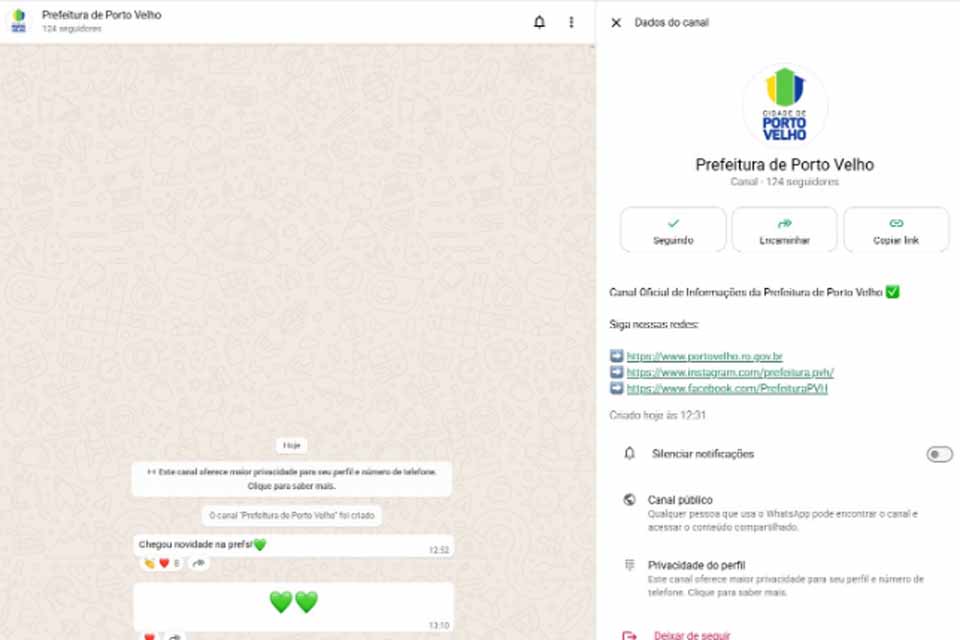The width and height of the screenshot is (960, 640).
Task: Click the privacy notice saying Clique para saber mais
Action: point(292,485)
